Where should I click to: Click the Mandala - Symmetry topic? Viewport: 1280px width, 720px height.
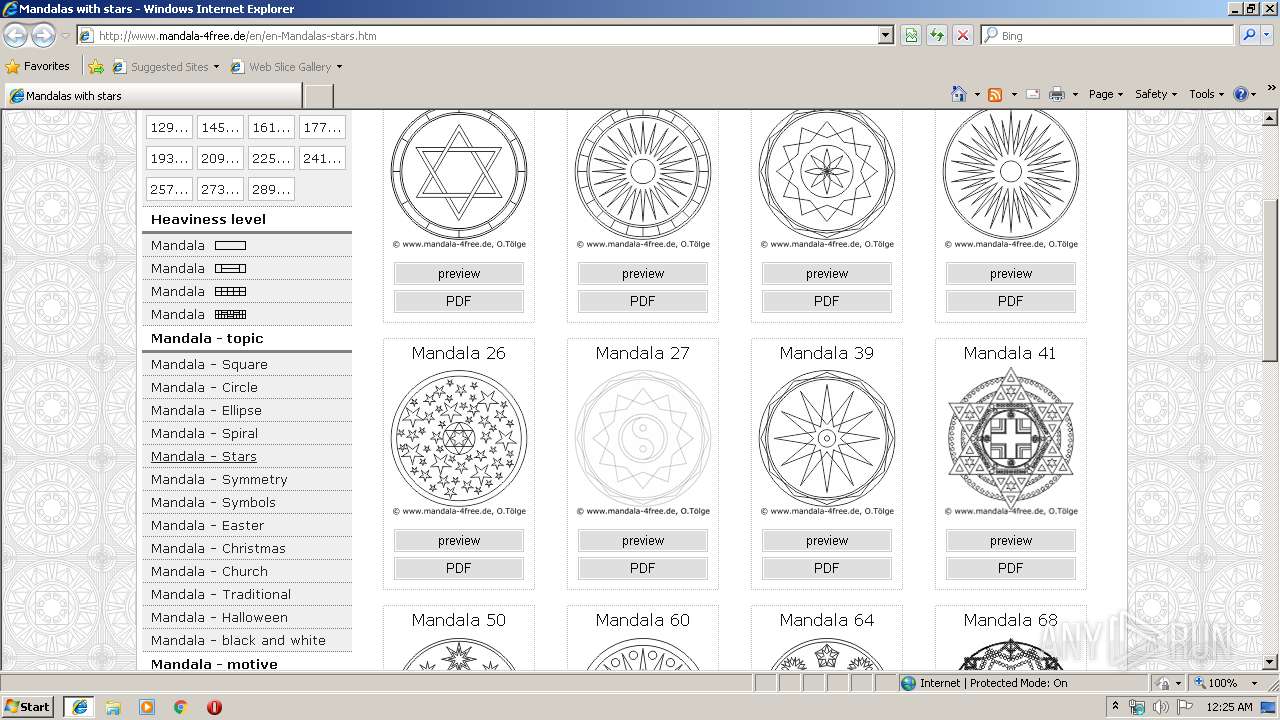[x=219, y=479]
